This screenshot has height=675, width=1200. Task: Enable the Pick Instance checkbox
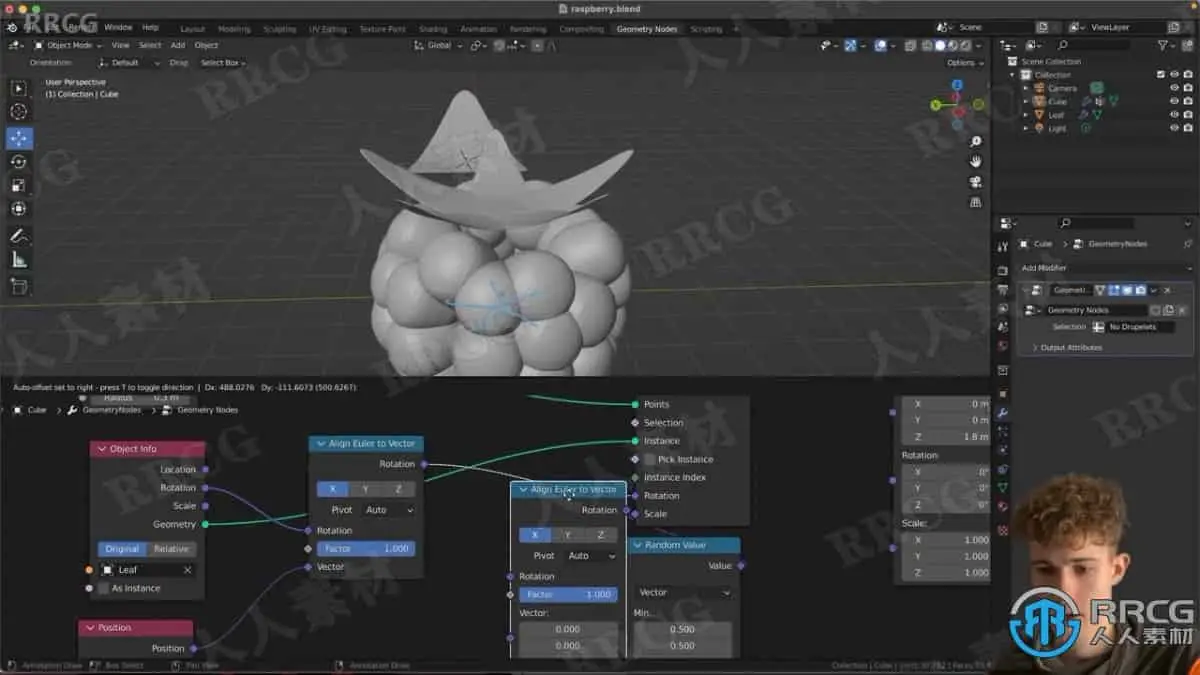click(651, 459)
